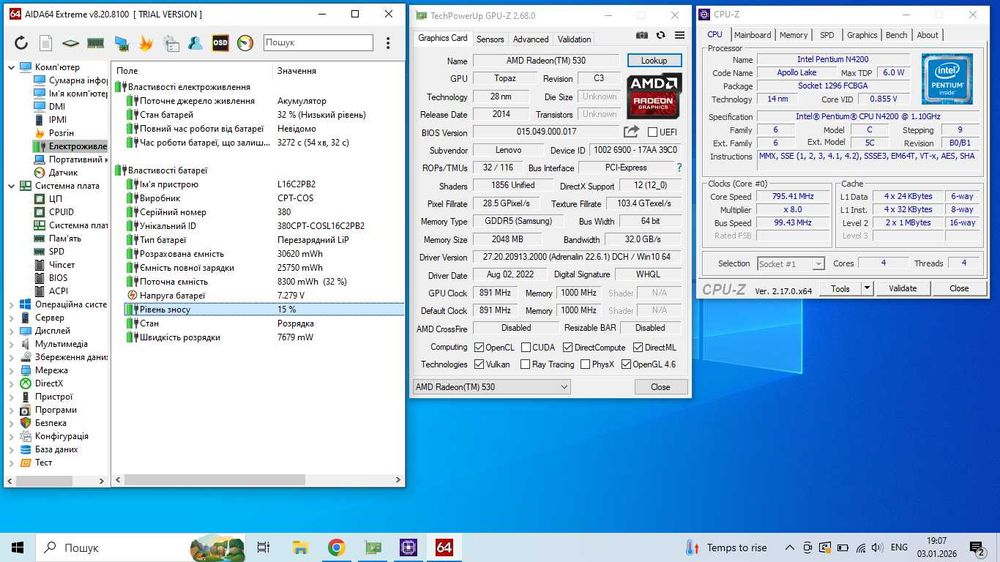Launch the system stability test flame icon
This screenshot has width=1000, height=562.
146,43
